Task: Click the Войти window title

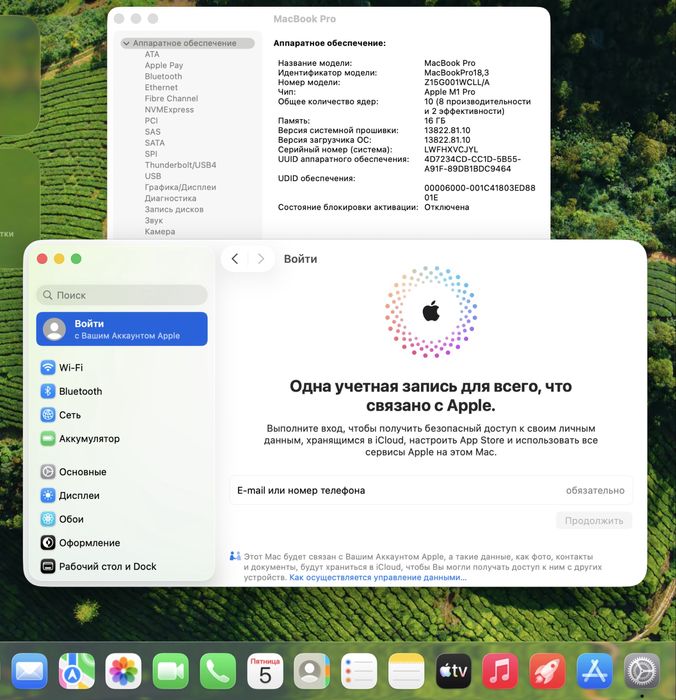Action: coord(300,259)
